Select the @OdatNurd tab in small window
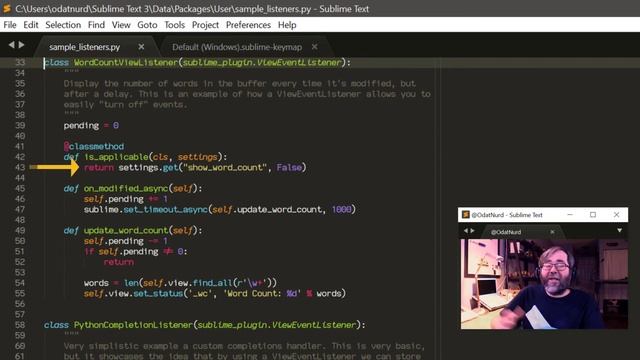This screenshot has width=640, height=360. (x=506, y=232)
